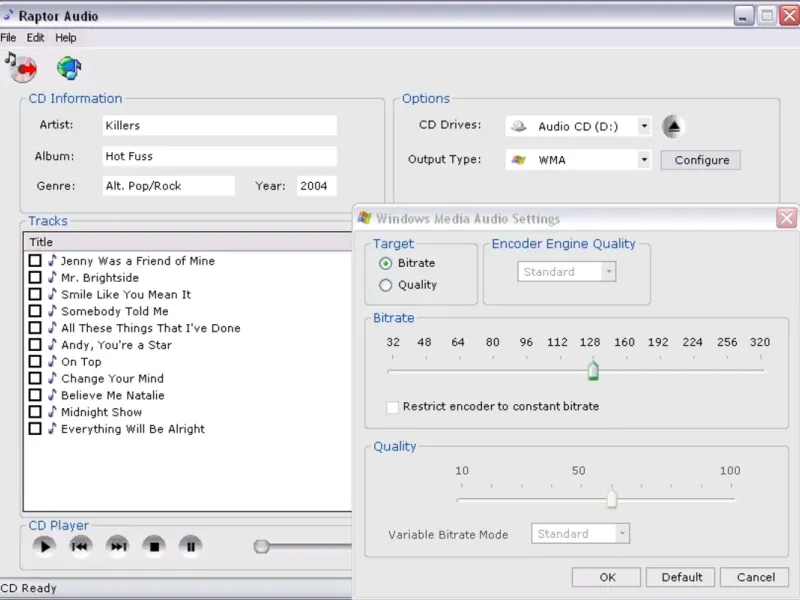
Task: Skip to the next track button
Action: [x=117, y=546]
